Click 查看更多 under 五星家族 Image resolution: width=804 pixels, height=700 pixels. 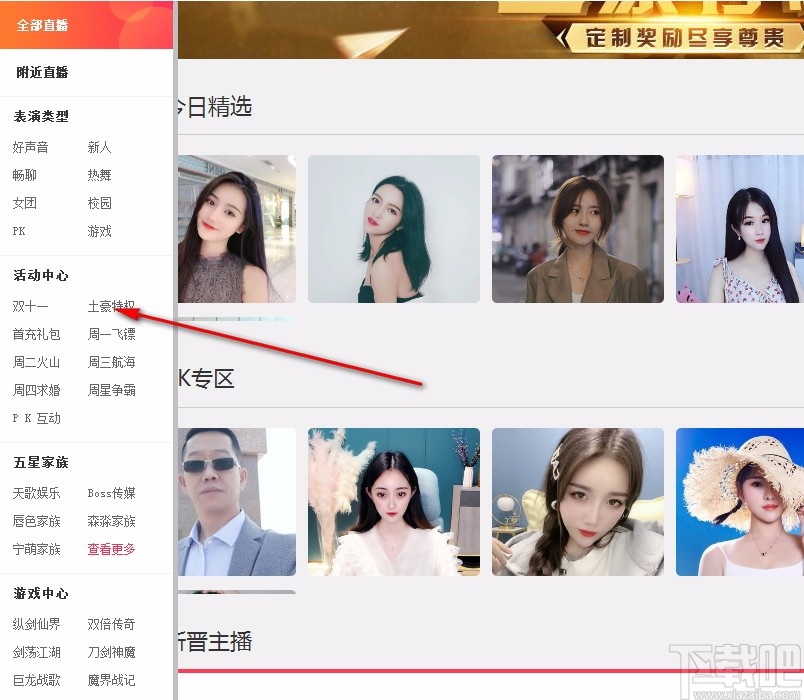tap(111, 549)
